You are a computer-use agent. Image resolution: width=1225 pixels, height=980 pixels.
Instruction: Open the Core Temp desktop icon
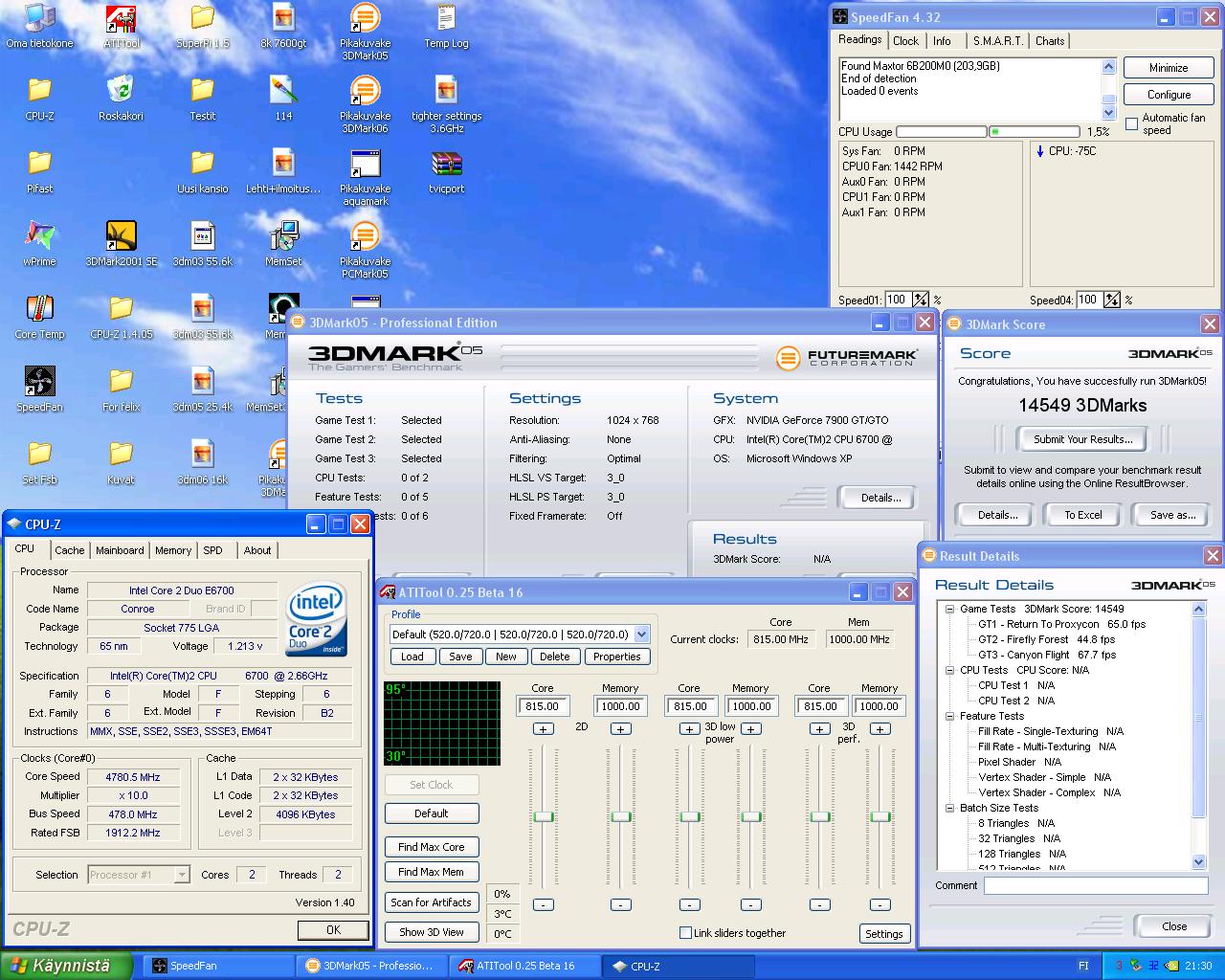click(x=39, y=318)
